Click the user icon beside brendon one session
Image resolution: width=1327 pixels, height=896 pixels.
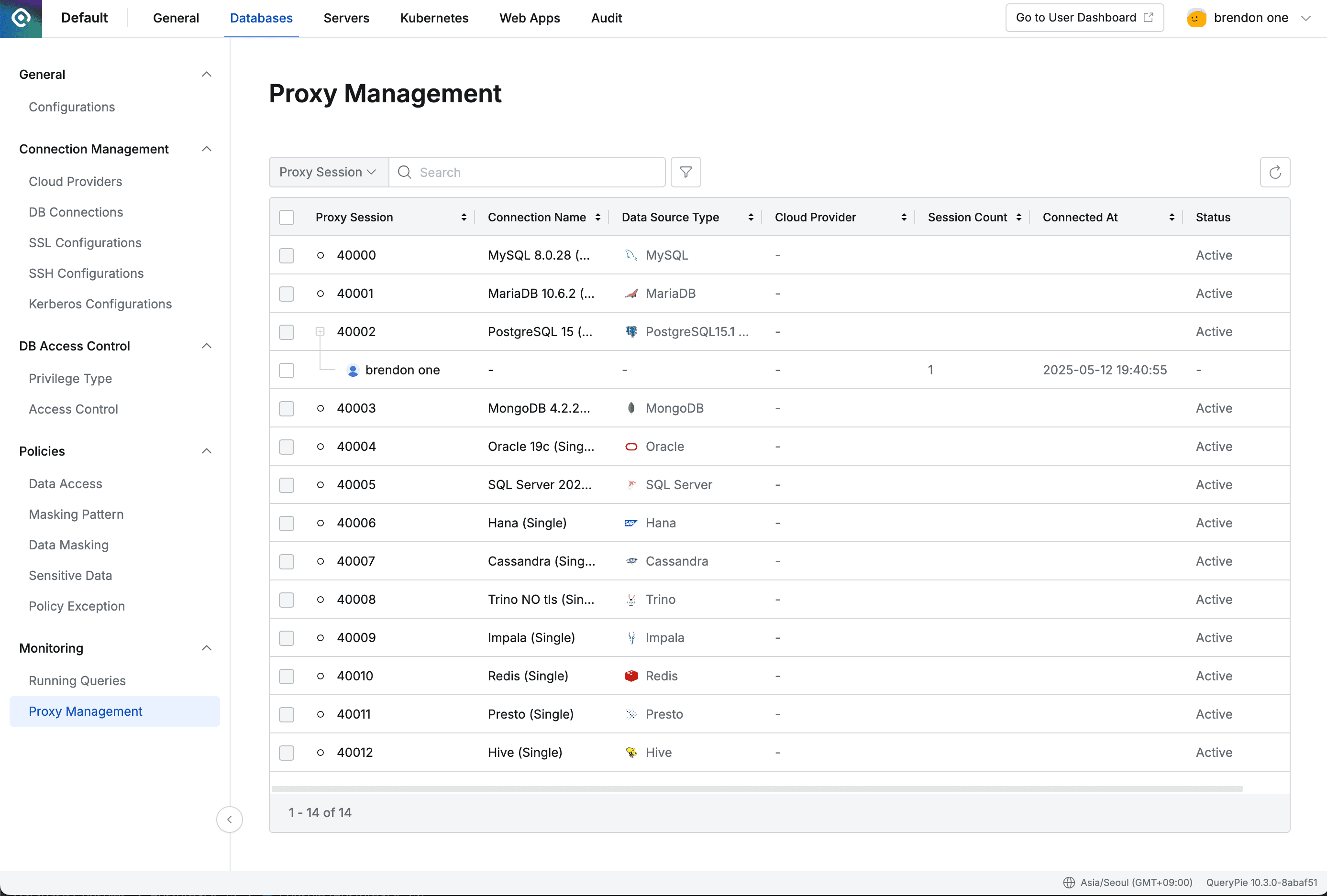pos(352,370)
